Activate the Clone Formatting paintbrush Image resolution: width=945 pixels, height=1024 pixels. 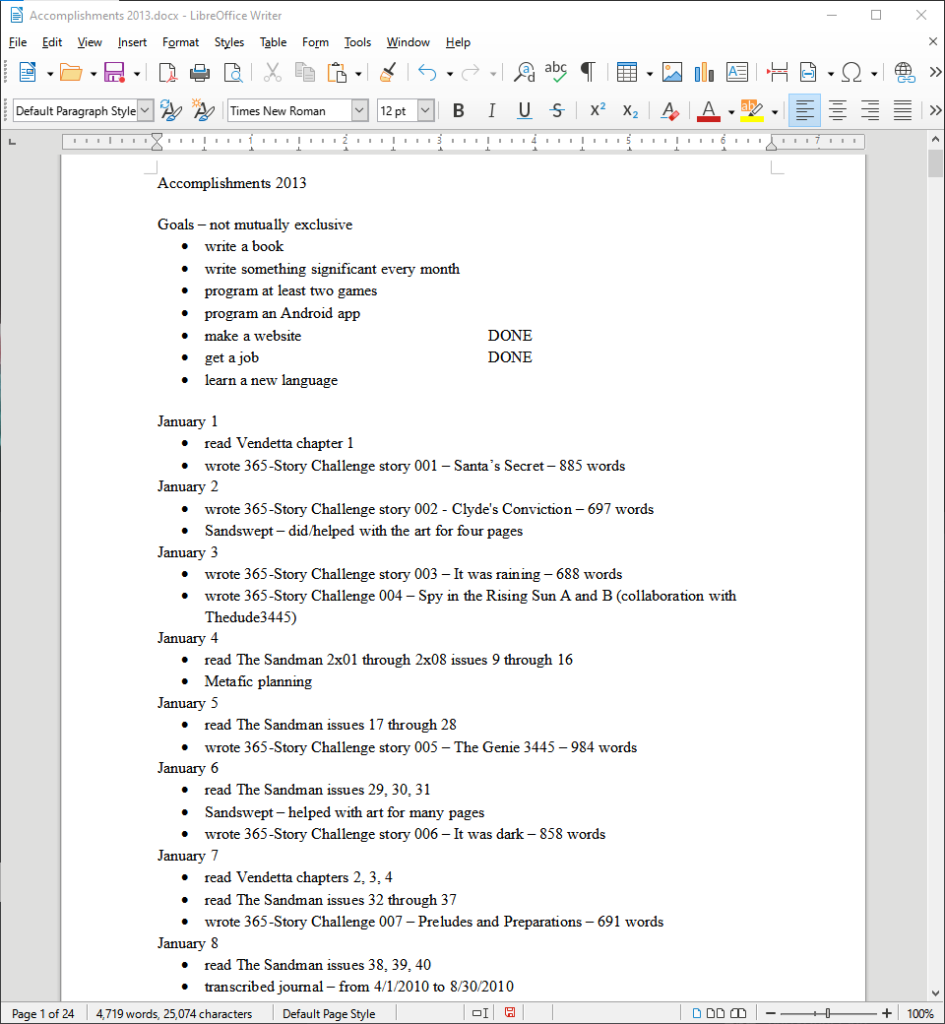[x=388, y=72]
